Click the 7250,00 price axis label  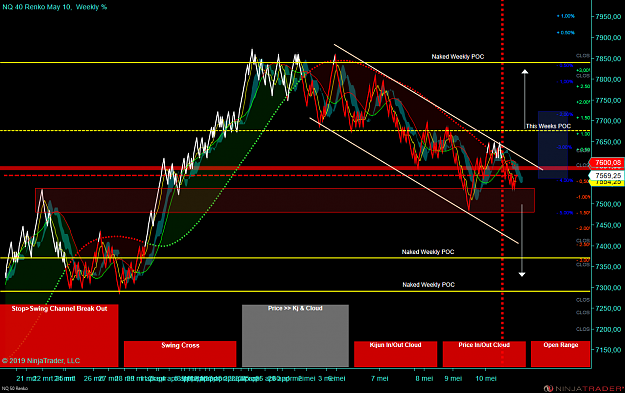pos(608,309)
